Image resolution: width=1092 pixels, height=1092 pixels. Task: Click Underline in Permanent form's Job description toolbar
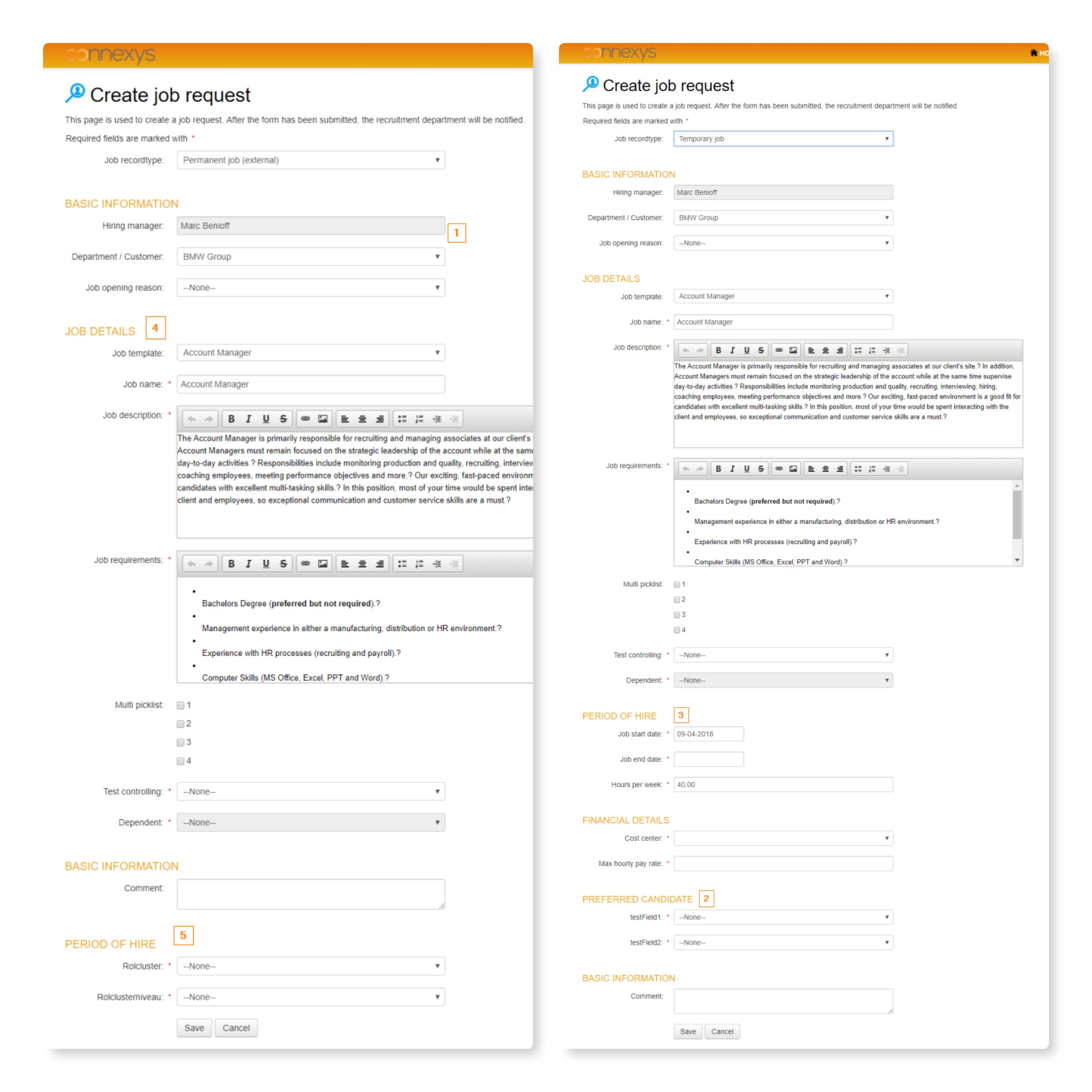coord(265,419)
